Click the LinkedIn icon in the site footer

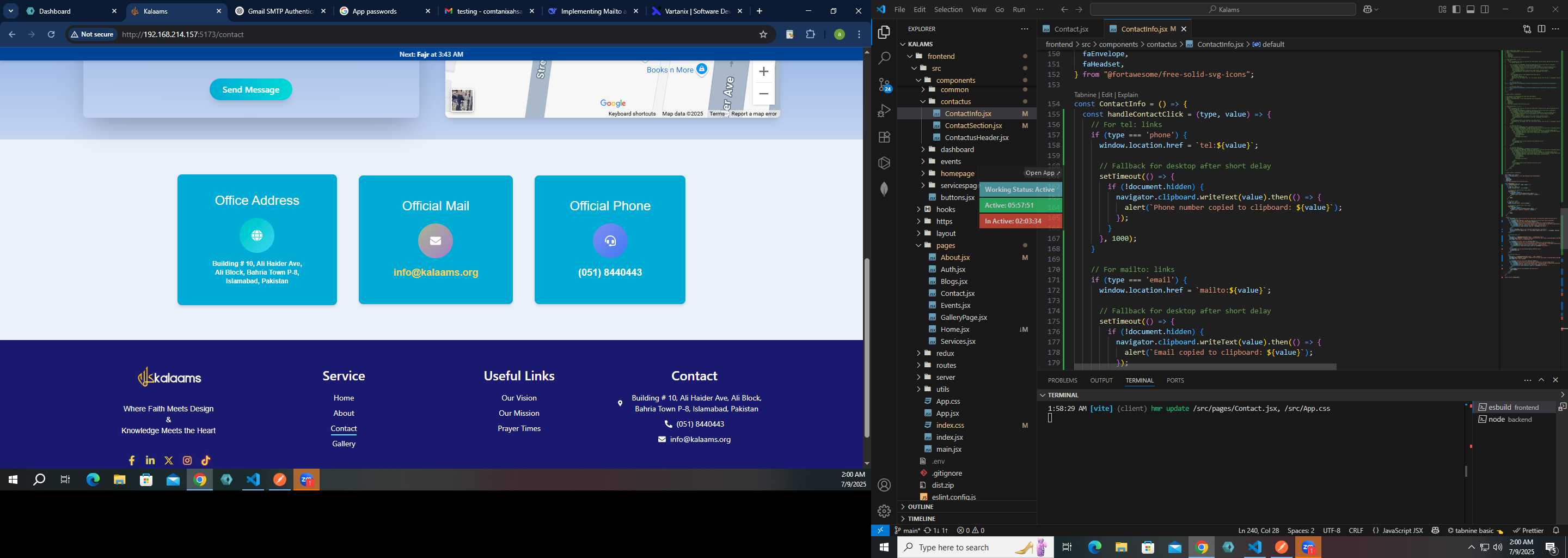click(x=150, y=460)
